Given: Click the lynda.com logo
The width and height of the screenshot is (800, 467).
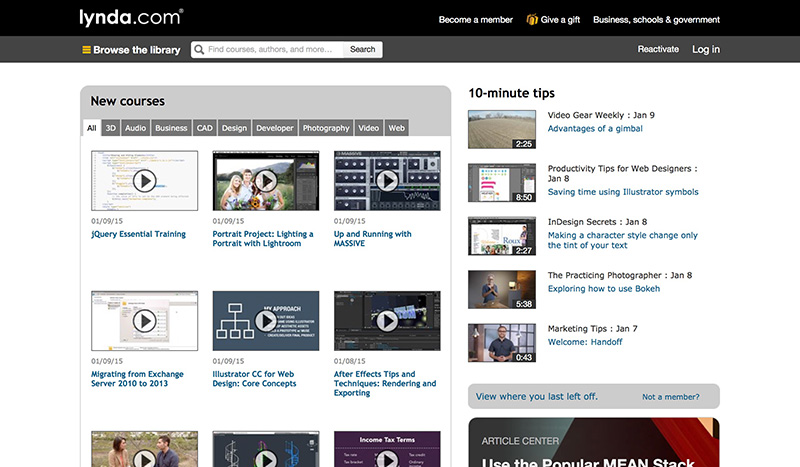Looking at the screenshot, I should [131, 17].
